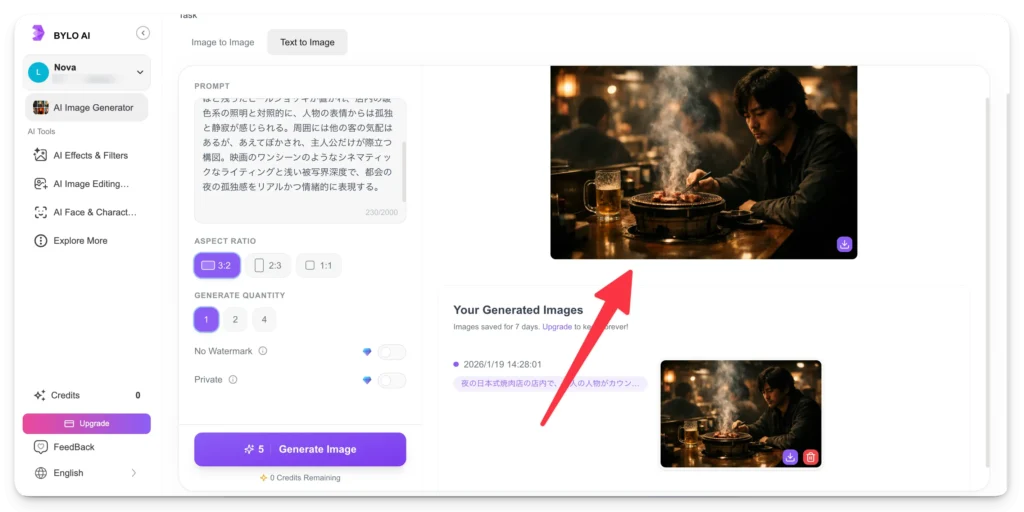Open the FeedBack link
This screenshot has height=512, width=1024.
[74, 447]
